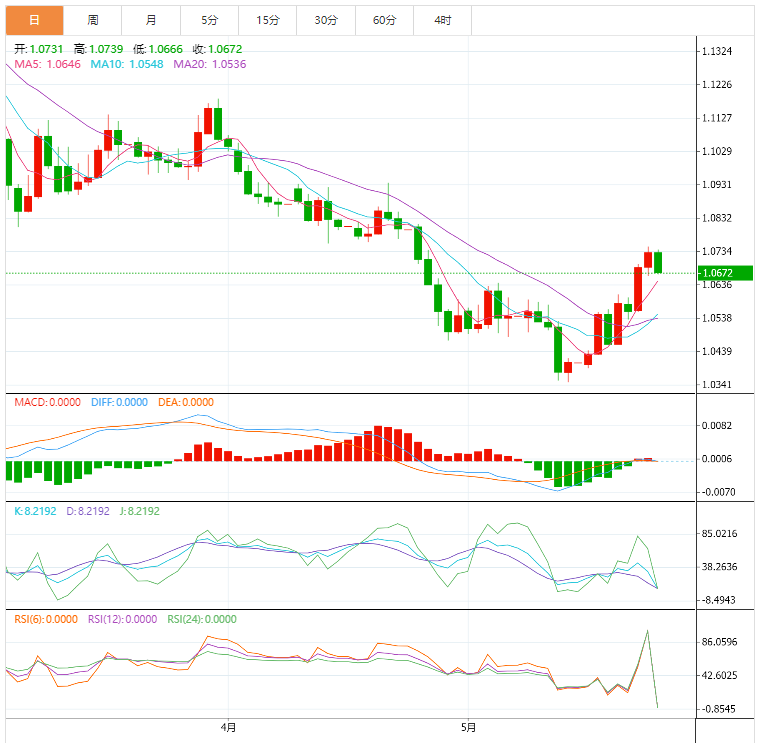Click the 5月 time axis marker
This screenshot has width=757, height=743.
pos(468,727)
